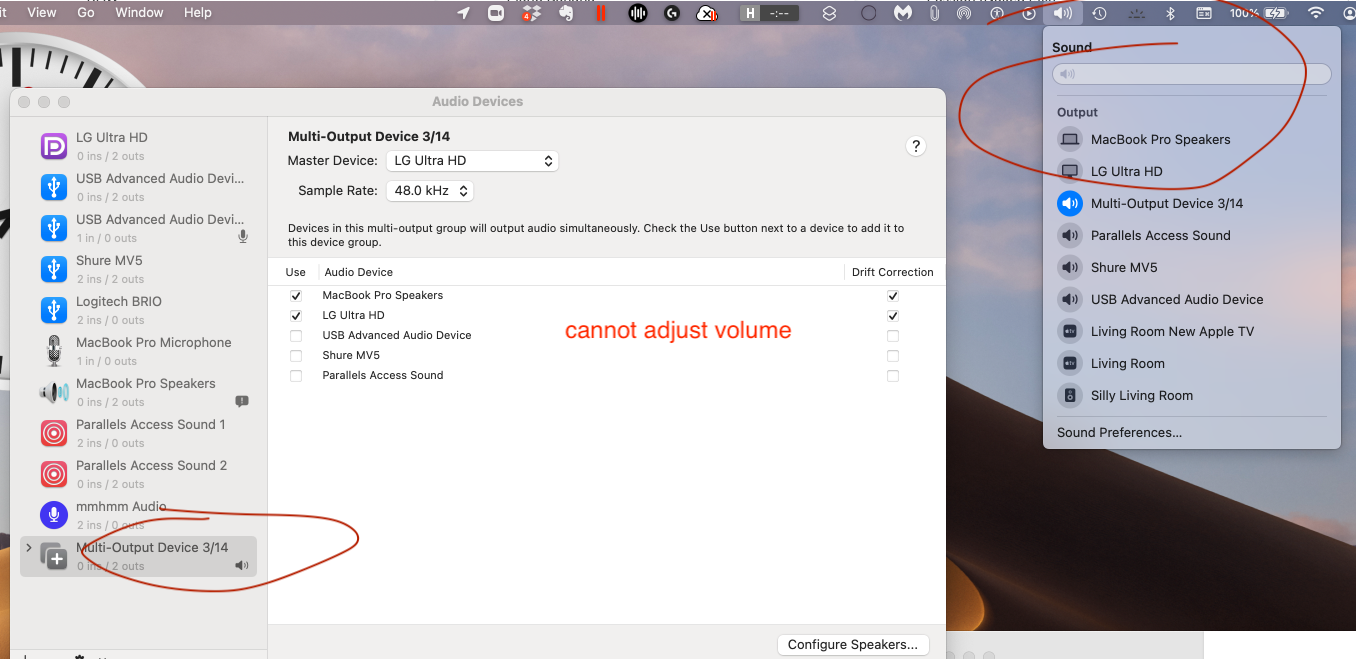
Task: Select Logitech BRIO device in sidebar
Action: tap(138, 310)
